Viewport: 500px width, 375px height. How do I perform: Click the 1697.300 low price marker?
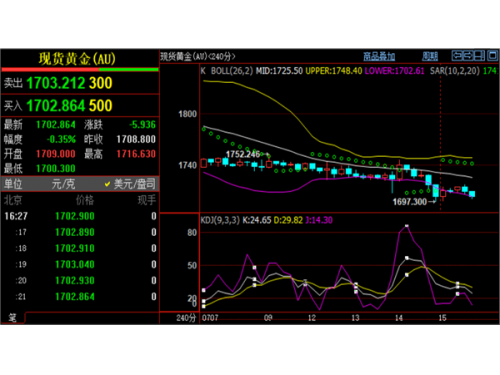click(410, 202)
